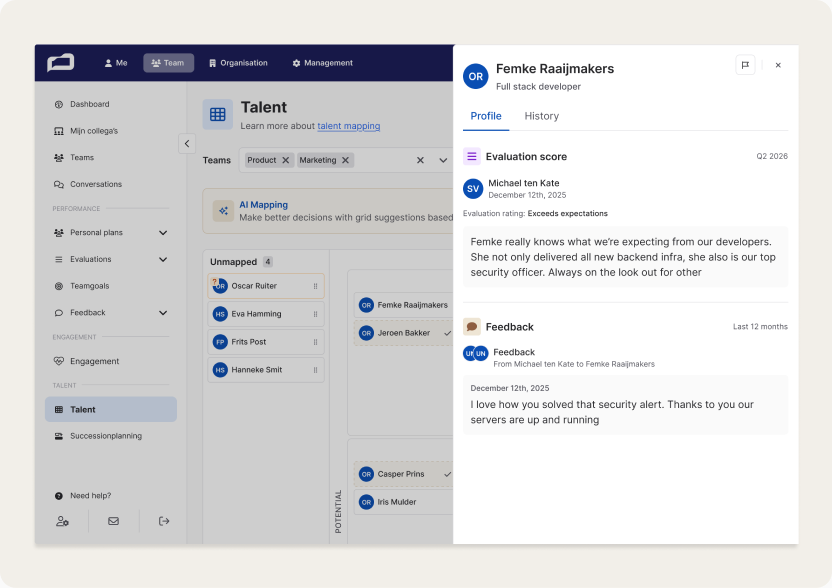Click the SV avatar for Michael ten Kate

coord(473,189)
